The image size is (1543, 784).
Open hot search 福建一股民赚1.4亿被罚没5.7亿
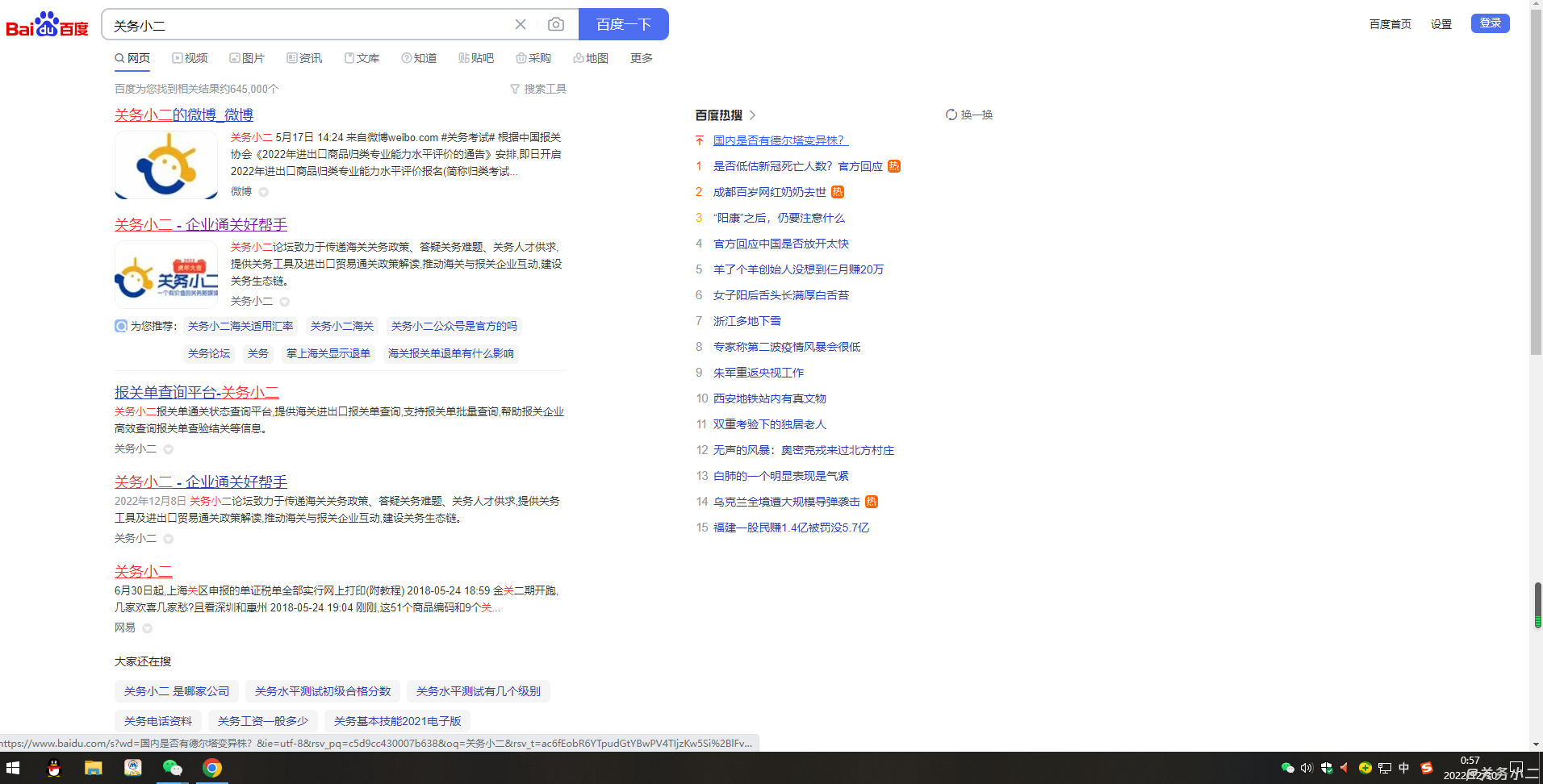791,528
